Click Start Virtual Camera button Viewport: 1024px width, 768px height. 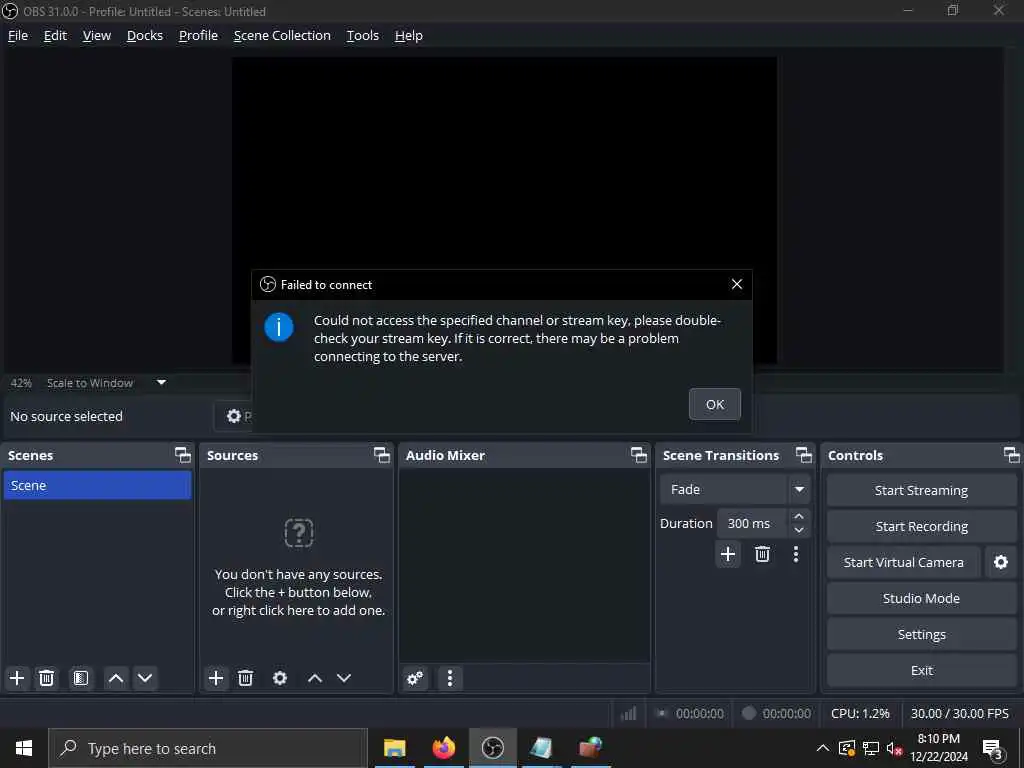click(x=903, y=562)
